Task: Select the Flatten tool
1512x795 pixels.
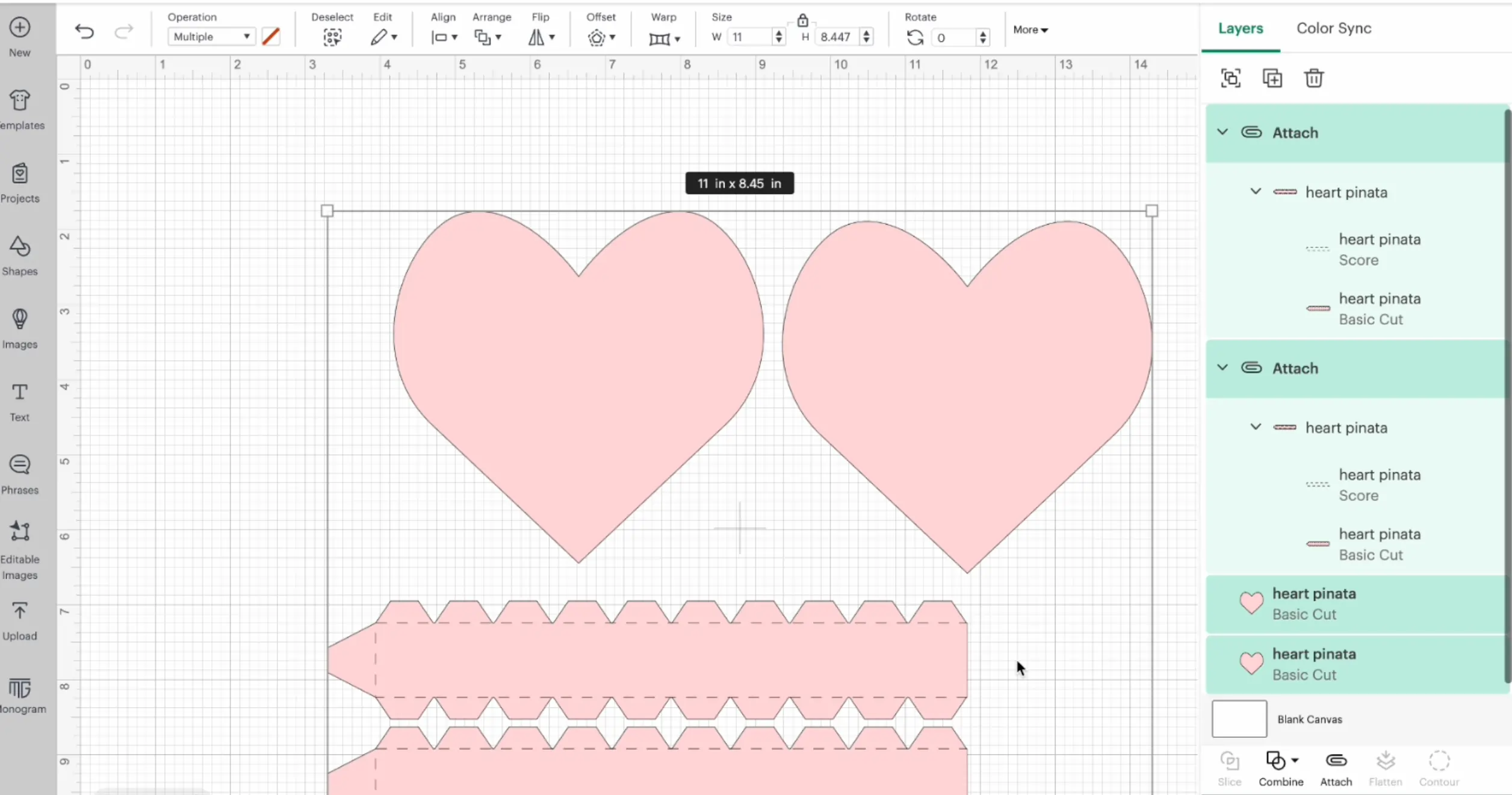Action: click(x=1385, y=768)
